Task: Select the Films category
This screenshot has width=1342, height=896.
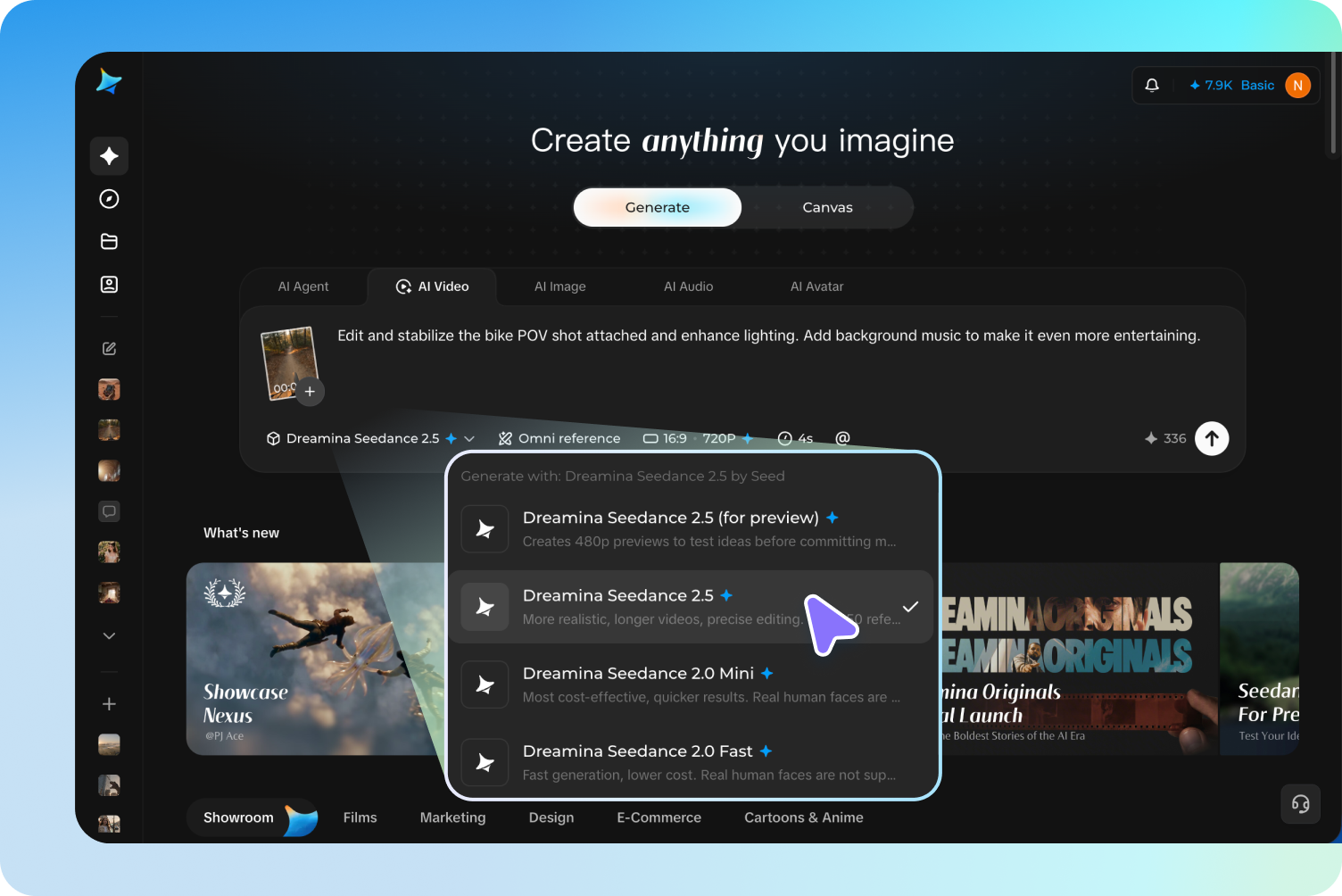Action: click(360, 817)
